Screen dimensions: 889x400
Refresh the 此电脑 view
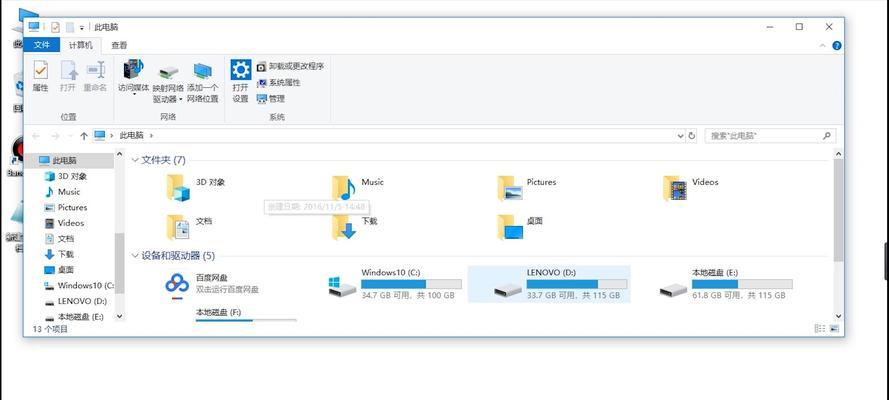(692, 136)
